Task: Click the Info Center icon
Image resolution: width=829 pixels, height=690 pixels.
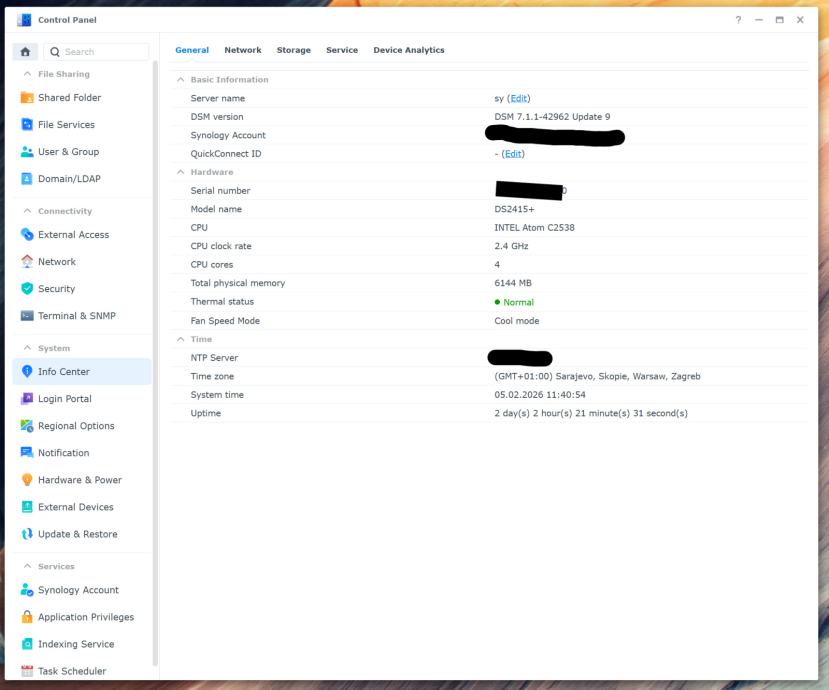Action: [27, 371]
